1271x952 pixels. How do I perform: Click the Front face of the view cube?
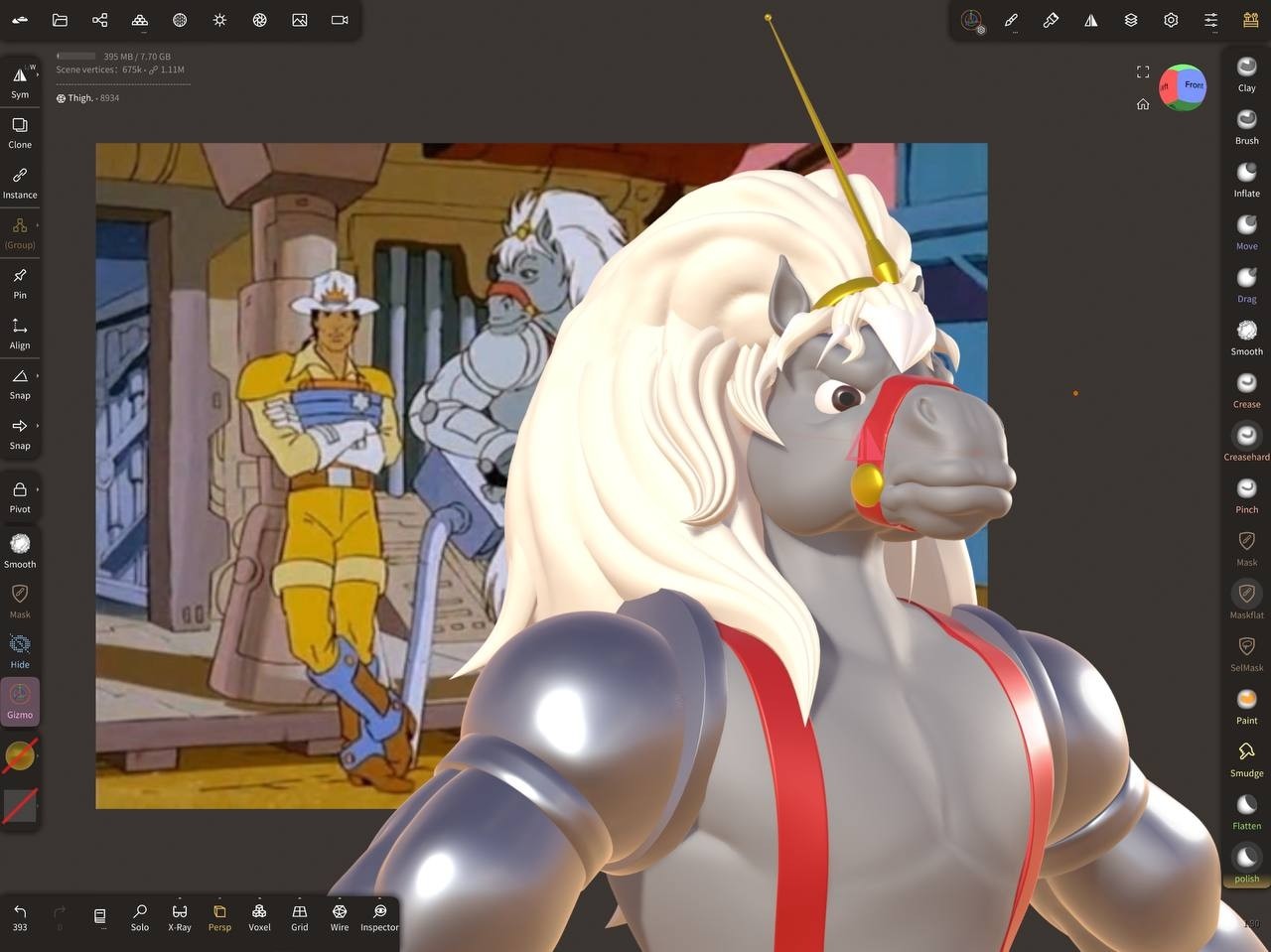1193,85
